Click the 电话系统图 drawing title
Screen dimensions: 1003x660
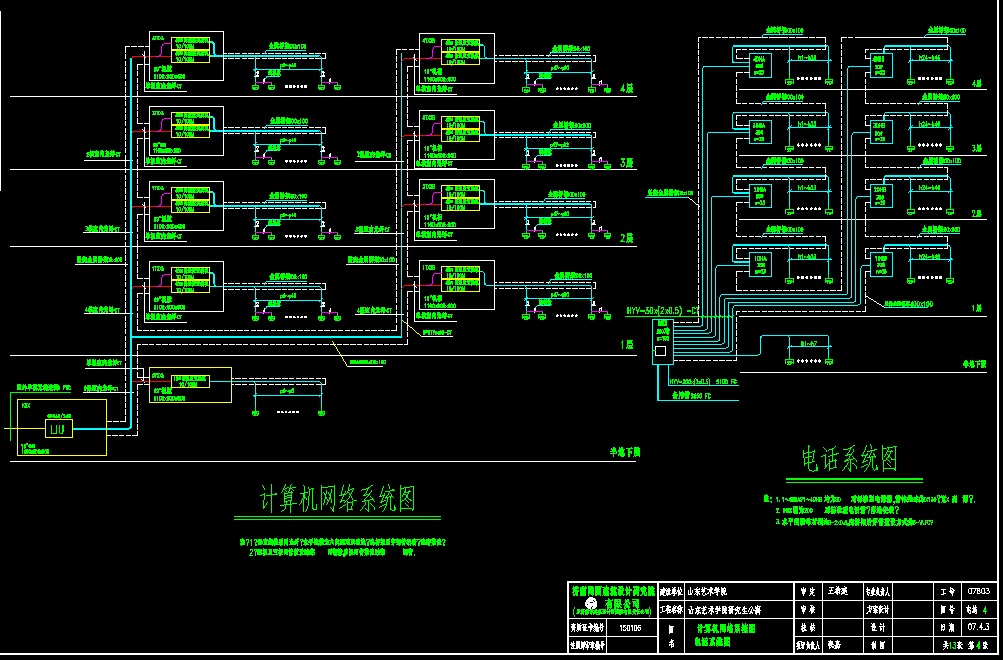coord(848,460)
